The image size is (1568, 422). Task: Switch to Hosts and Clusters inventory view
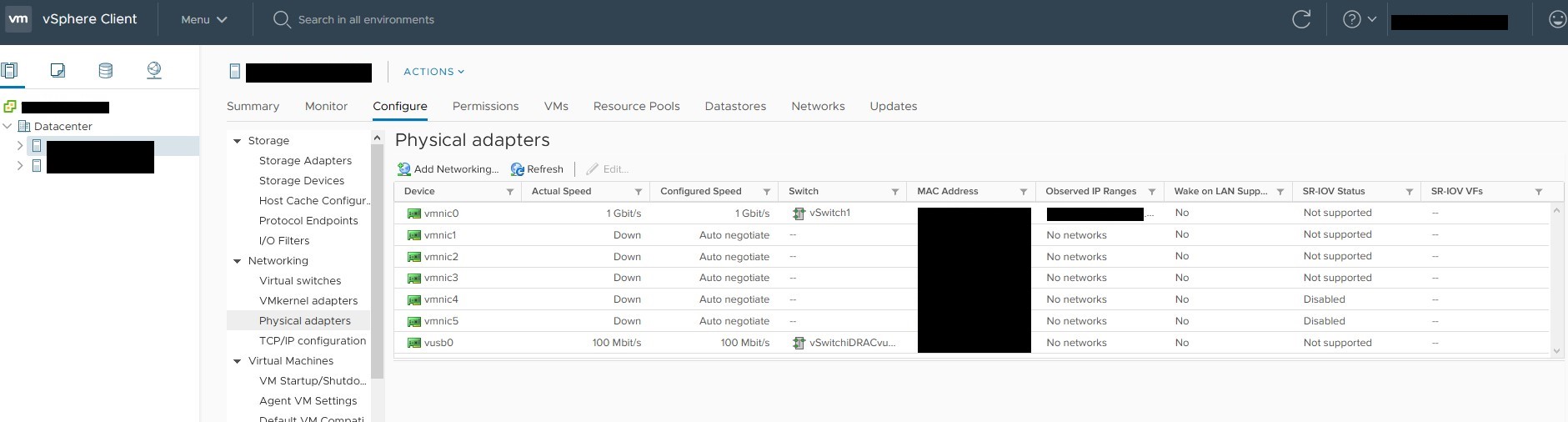9,71
